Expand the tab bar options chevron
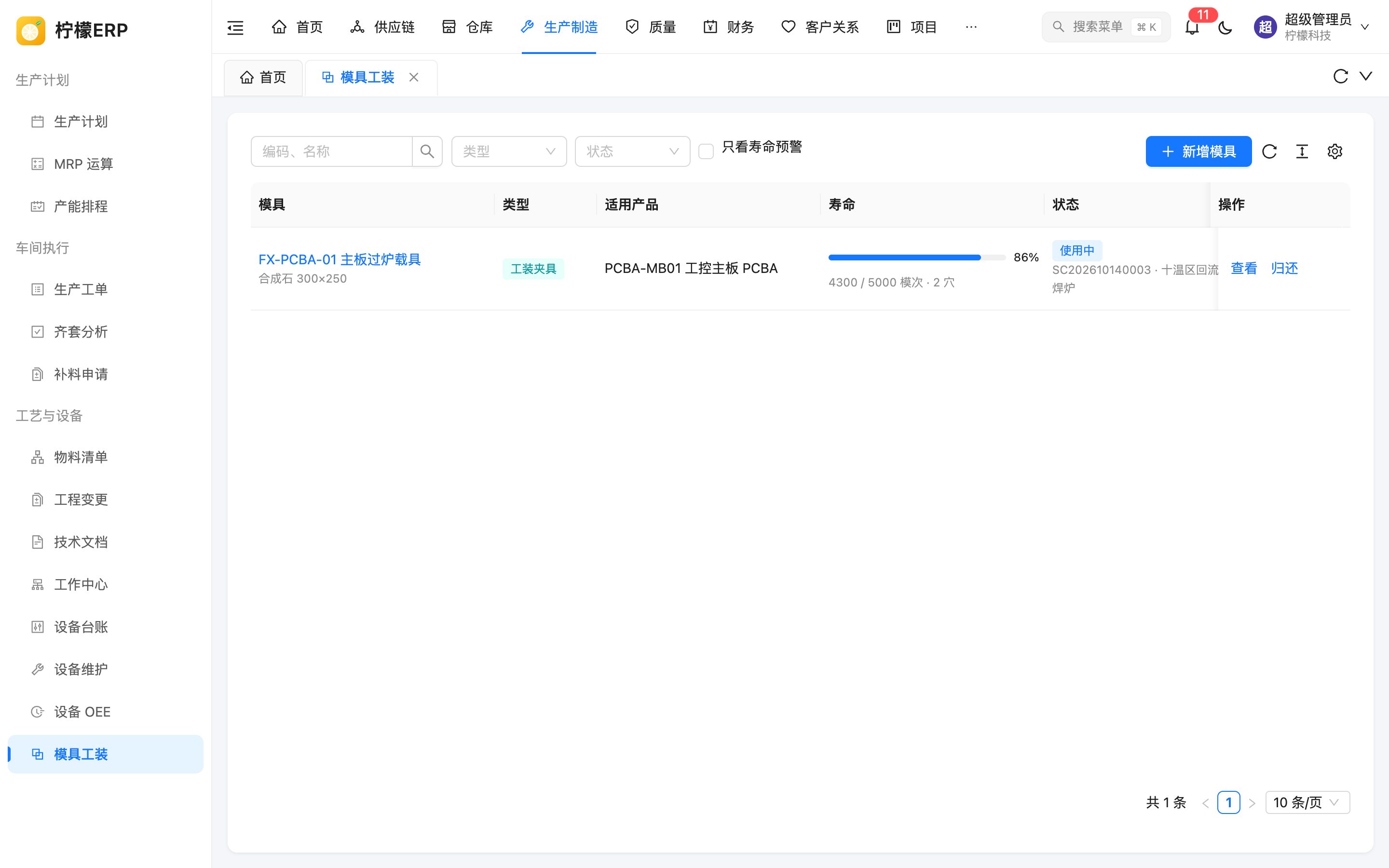Screen dimensions: 1389x868 click(1366, 76)
